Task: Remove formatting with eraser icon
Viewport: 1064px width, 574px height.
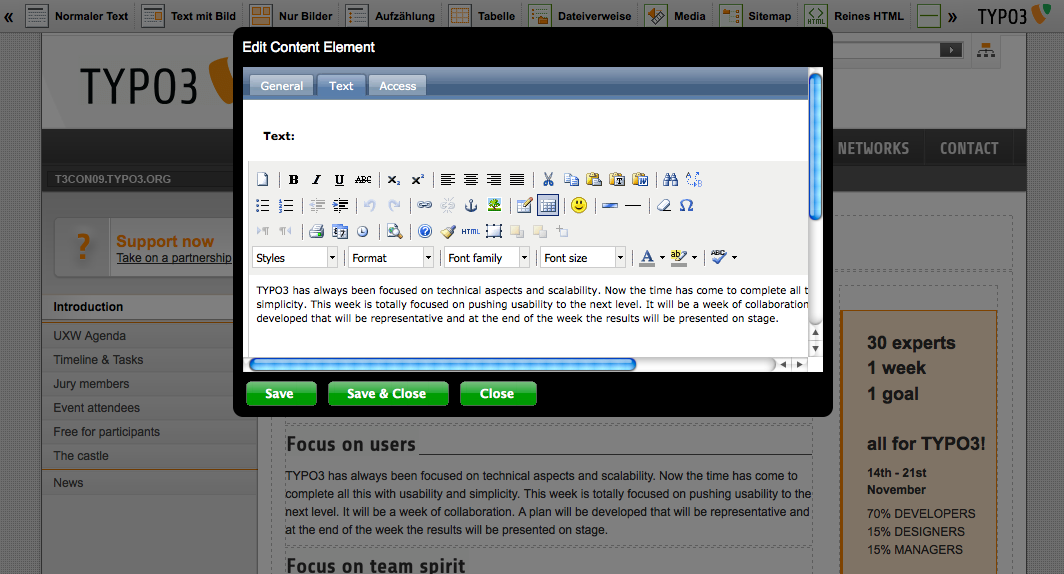Action: point(664,205)
